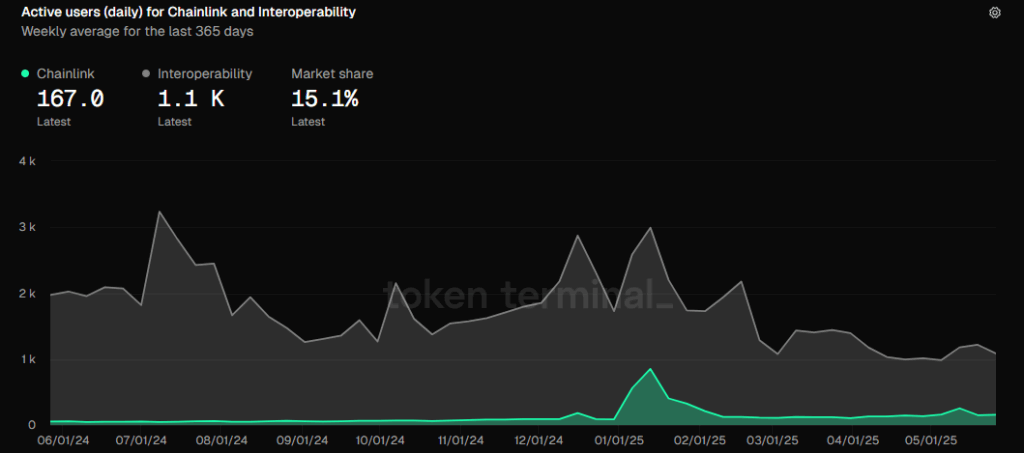Click the 167.0 Chainlink latest value
Image resolution: width=1024 pixels, height=453 pixels.
(x=70, y=99)
